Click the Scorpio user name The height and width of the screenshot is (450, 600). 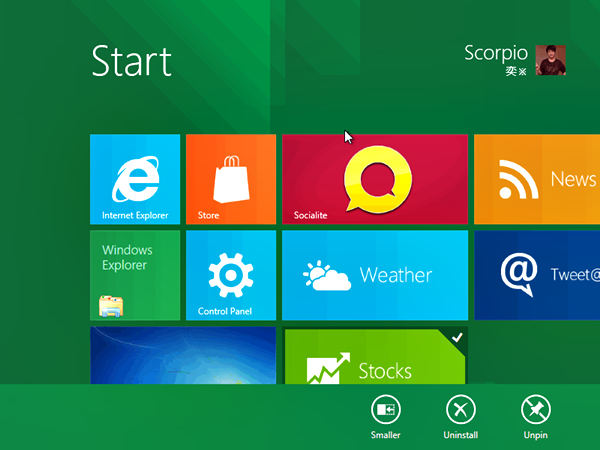click(x=496, y=53)
